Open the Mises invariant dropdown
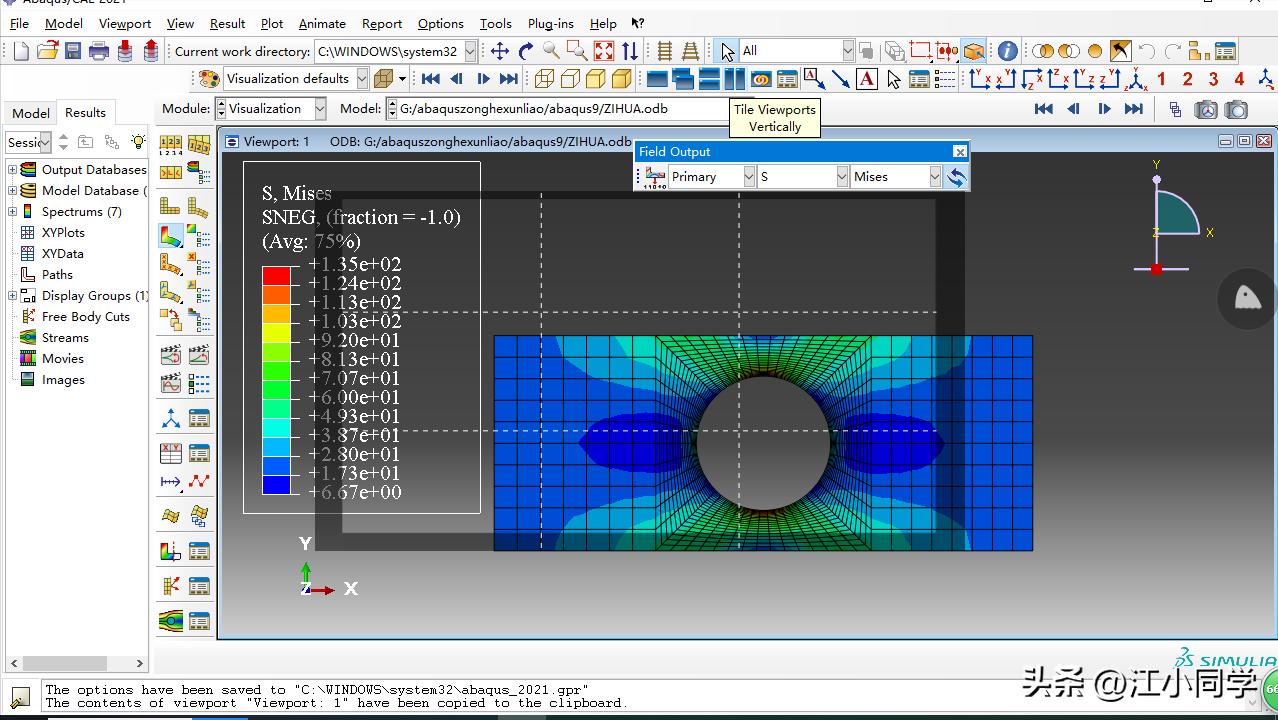Image resolution: width=1278 pixels, height=720 pixels. [x=934, y=177]
